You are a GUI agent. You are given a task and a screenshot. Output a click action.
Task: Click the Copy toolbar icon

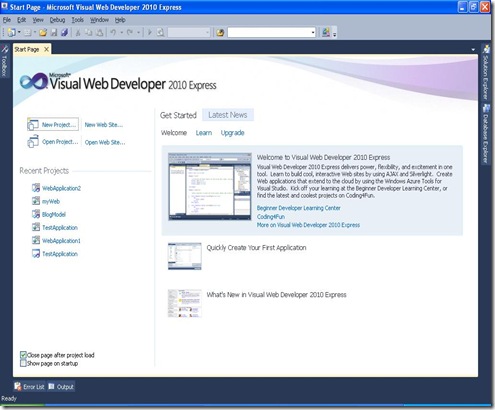(x=89, y=32)
